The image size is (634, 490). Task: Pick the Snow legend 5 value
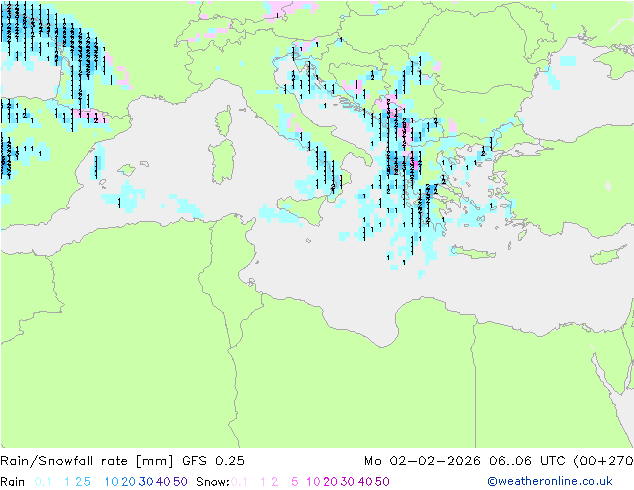pos(295,482)
